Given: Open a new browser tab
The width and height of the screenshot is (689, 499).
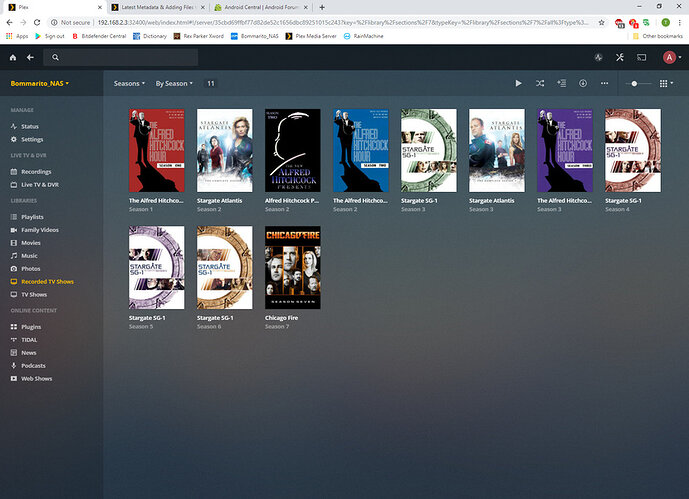Looking at the screenshot, I should point(322,7).
